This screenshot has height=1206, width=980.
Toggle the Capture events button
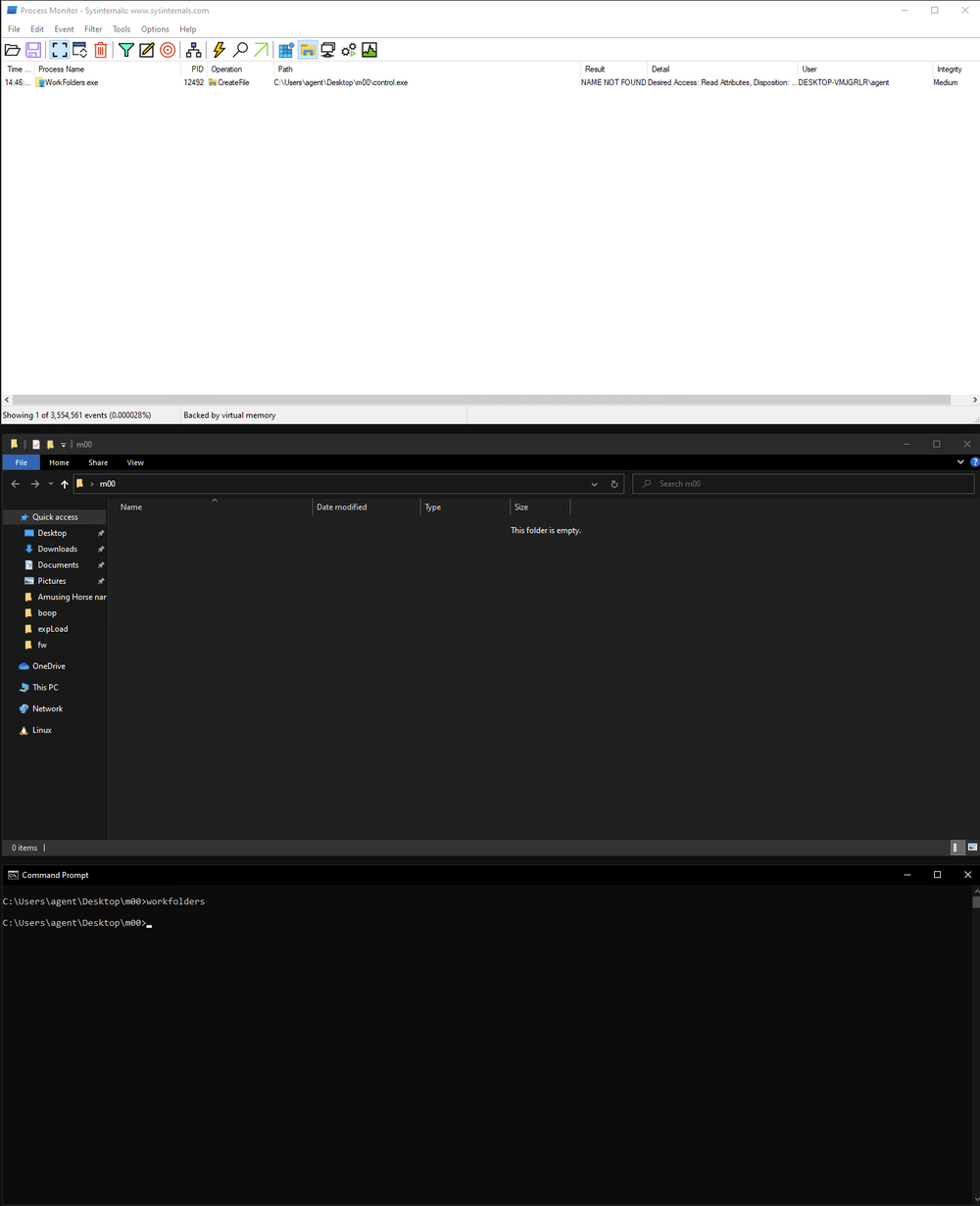60,50
